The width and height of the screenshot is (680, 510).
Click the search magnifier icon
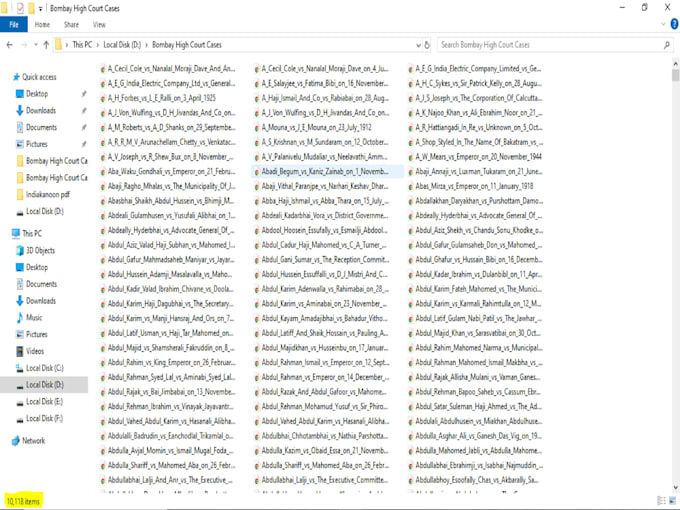click(x=667, y=45)
